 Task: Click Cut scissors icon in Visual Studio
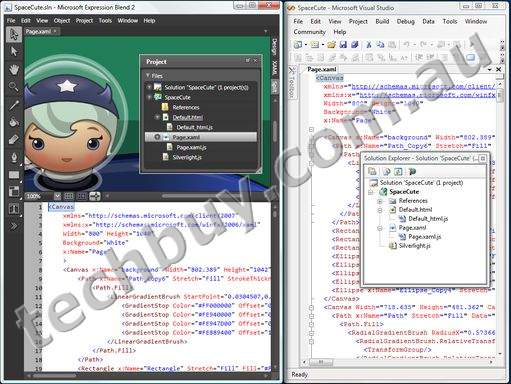369,44
